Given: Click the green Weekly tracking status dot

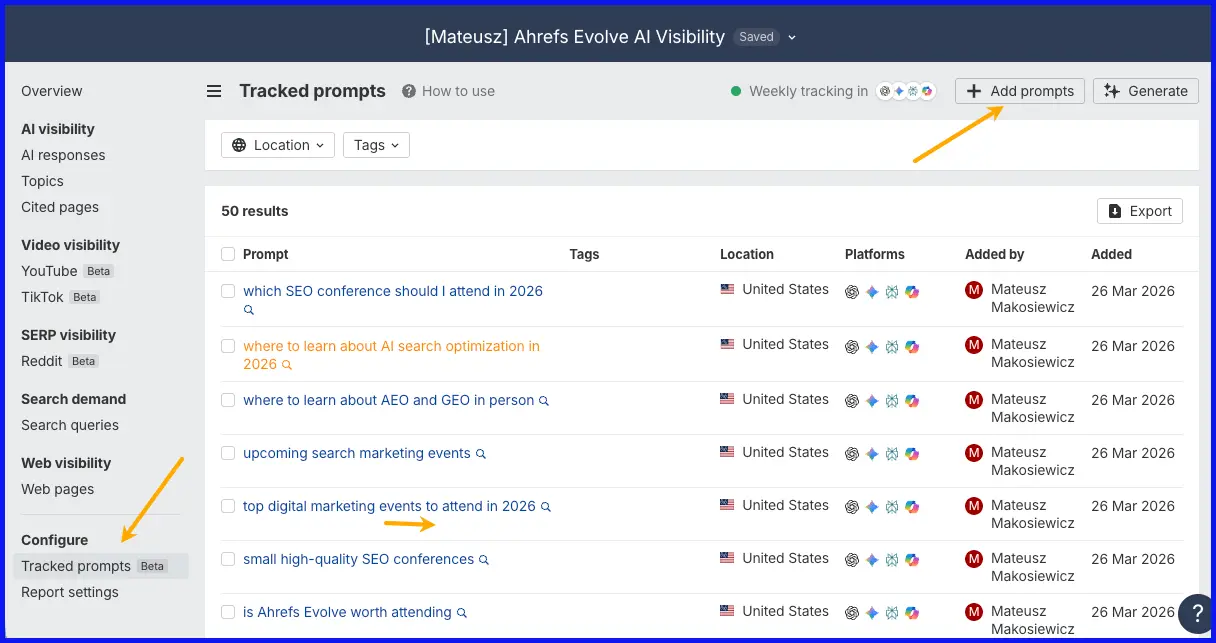Looking at the screenshot, I should pyautogui.click(x=736, y=91).
